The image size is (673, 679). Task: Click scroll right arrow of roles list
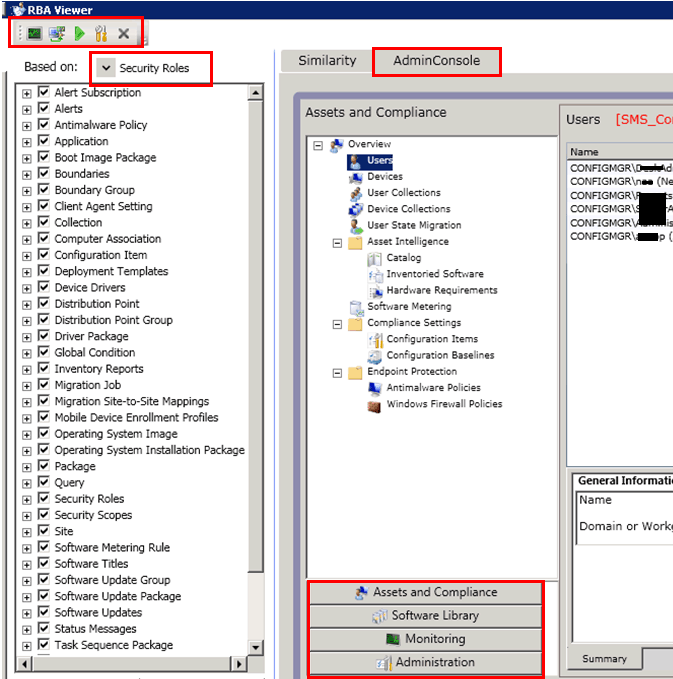coord(239,663)
